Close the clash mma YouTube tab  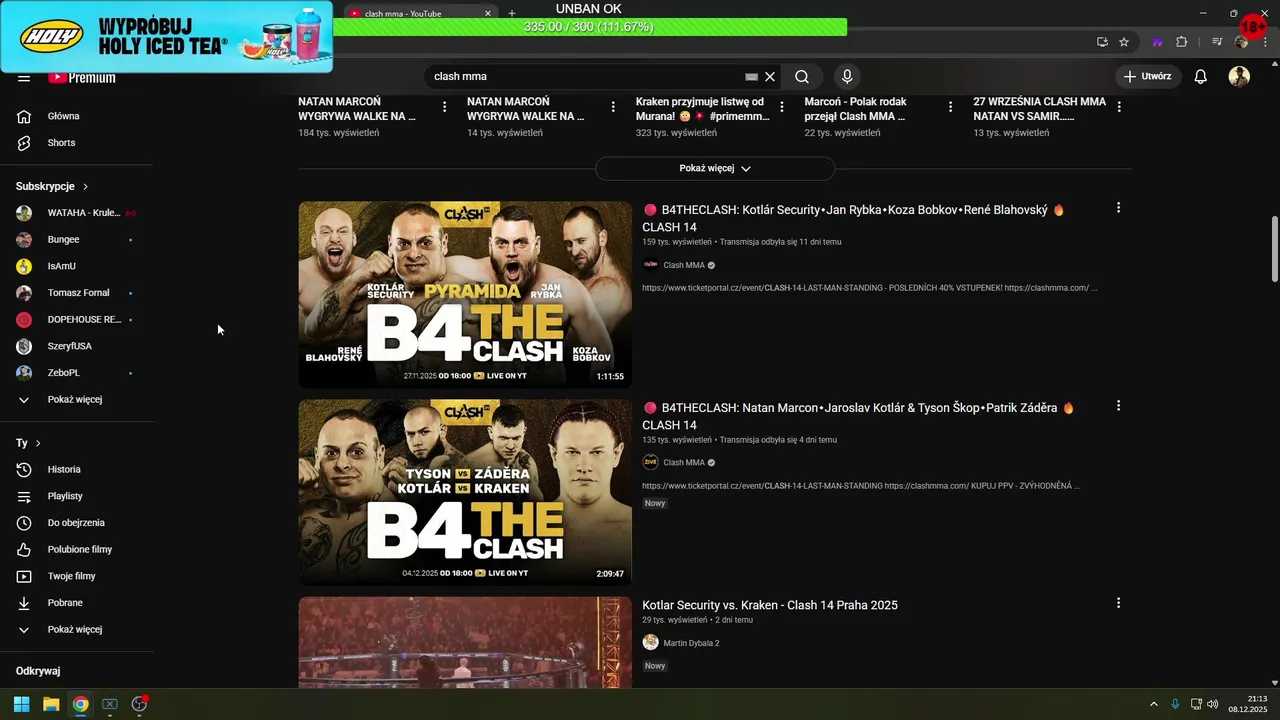(x=488, y=14)
